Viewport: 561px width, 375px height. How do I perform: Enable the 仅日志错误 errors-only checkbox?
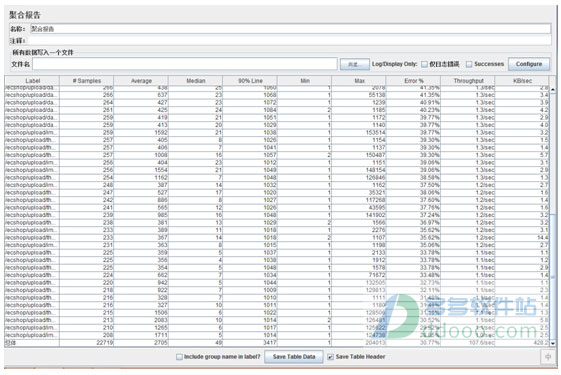(x=424, y=64)
